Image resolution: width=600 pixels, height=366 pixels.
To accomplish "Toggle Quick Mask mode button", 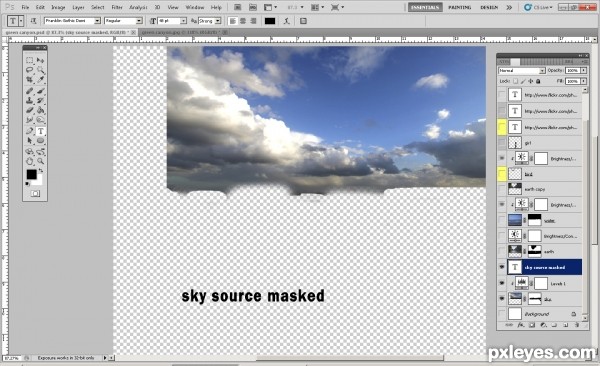I will coord(35,194).
